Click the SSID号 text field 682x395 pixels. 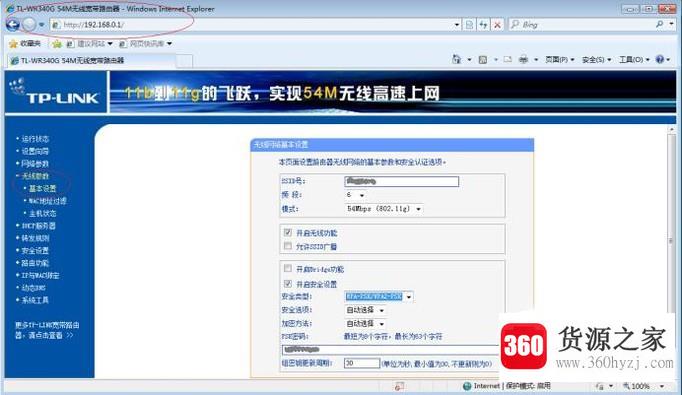[401, 181]
